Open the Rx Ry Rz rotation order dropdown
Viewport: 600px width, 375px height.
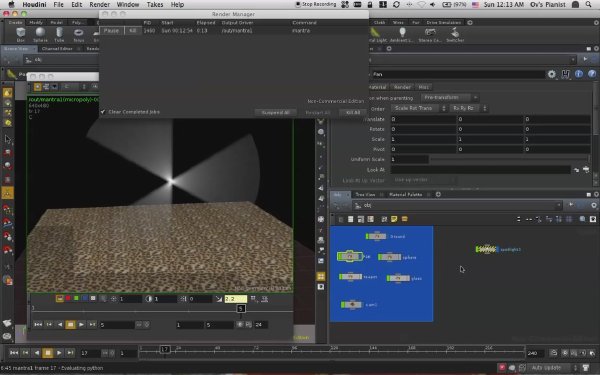tap(468, 108)
